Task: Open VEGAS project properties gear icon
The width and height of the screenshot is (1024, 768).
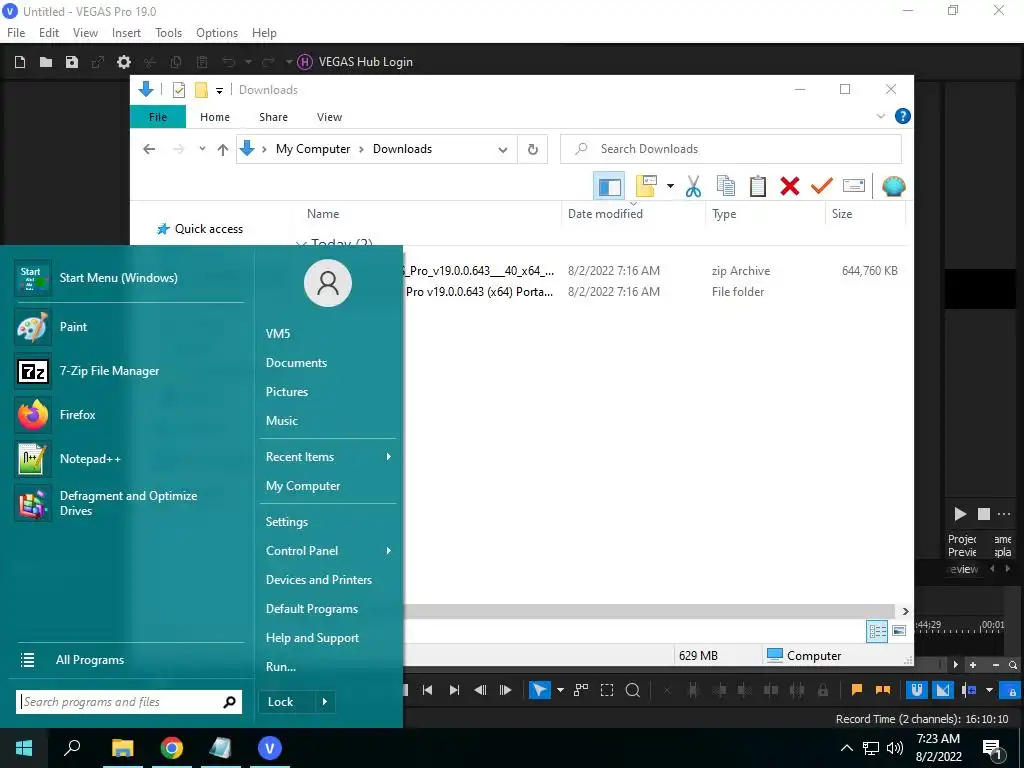Action: click(x=123, y=62)
